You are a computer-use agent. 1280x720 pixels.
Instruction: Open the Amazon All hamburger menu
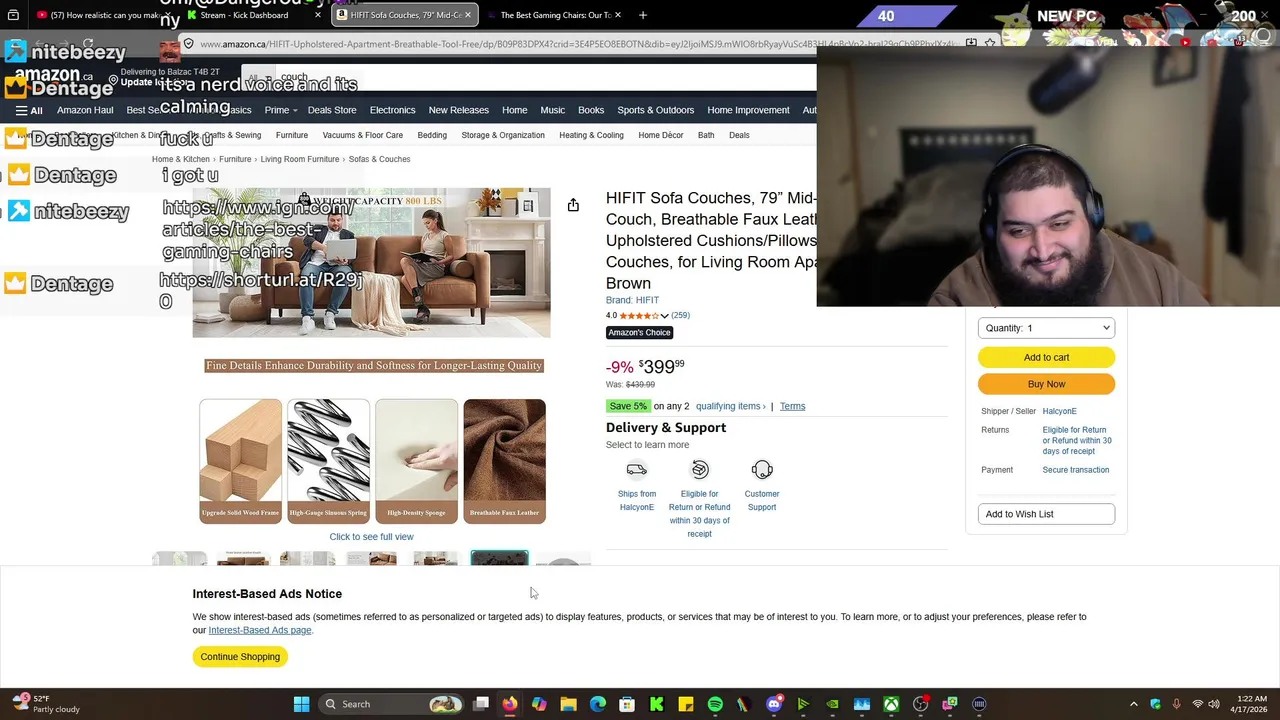pyautogui.click(x=28, y=110)
